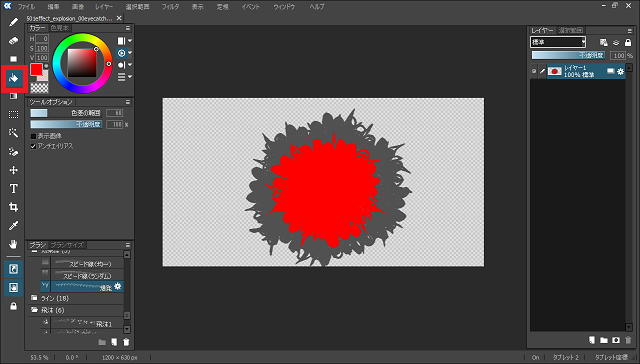Select transparent color checker swatch
This screenshot has height=364, width=640.
(40, 87)
